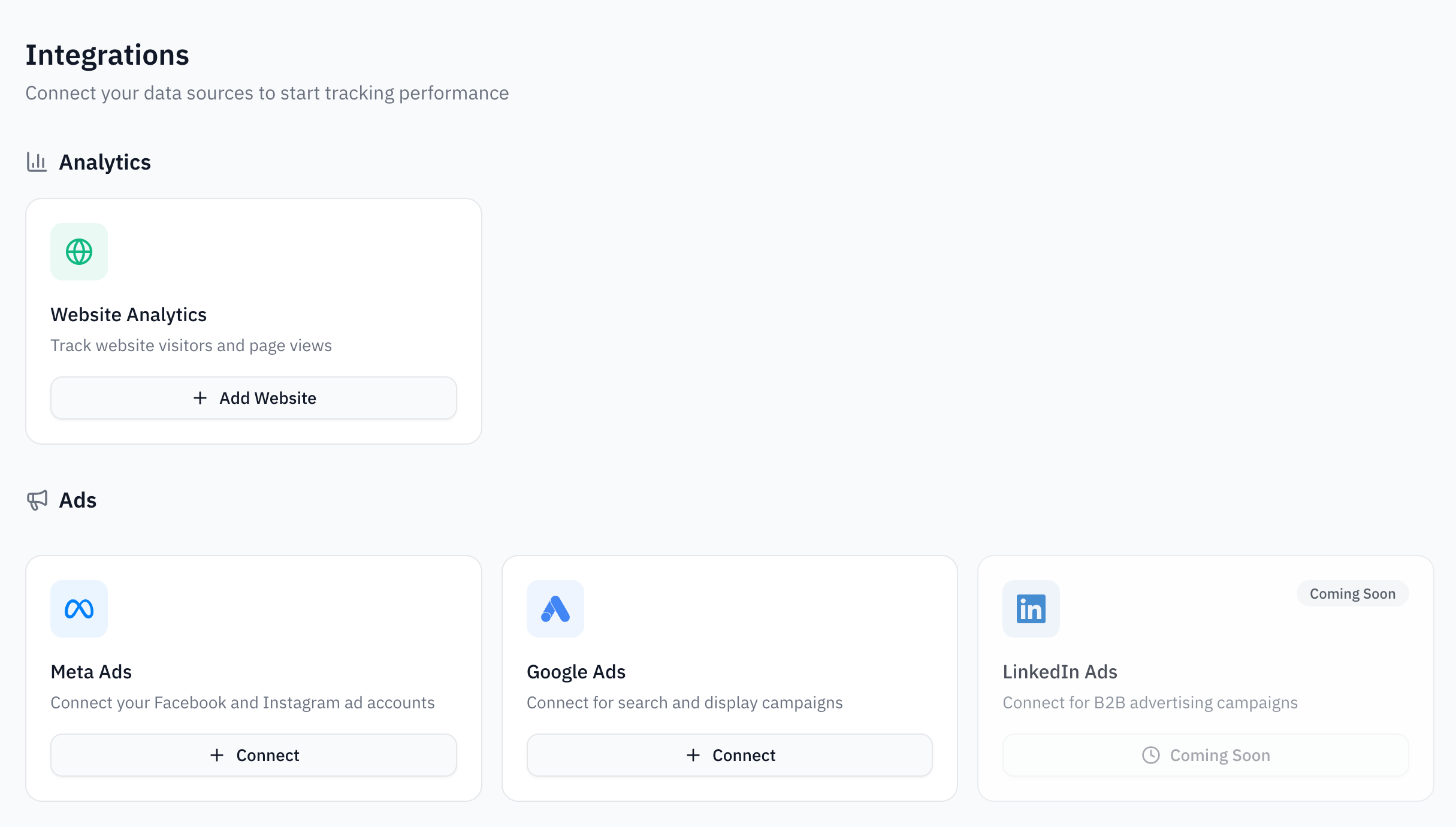1456x827 pixels.
Task: Click the clock icon inside Coming Soon button
Action: point(1150,755)
